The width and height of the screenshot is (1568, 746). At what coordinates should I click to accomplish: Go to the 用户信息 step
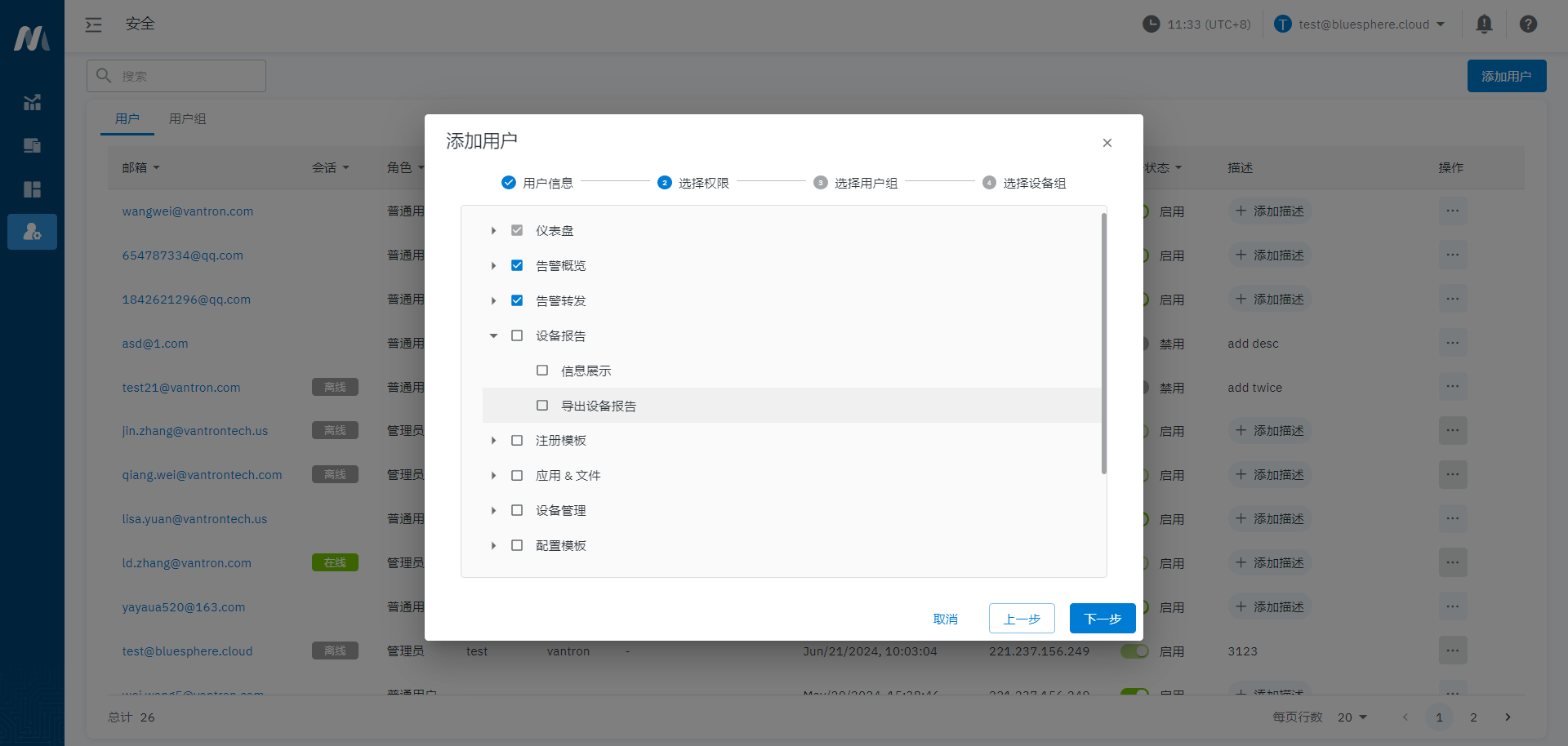pos(537,183)
